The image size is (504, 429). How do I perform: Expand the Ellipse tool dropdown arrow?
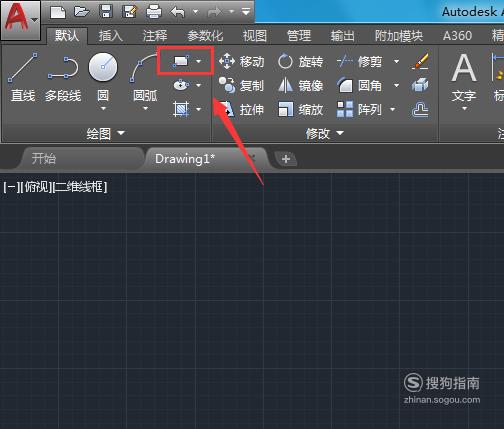[199, 85]
